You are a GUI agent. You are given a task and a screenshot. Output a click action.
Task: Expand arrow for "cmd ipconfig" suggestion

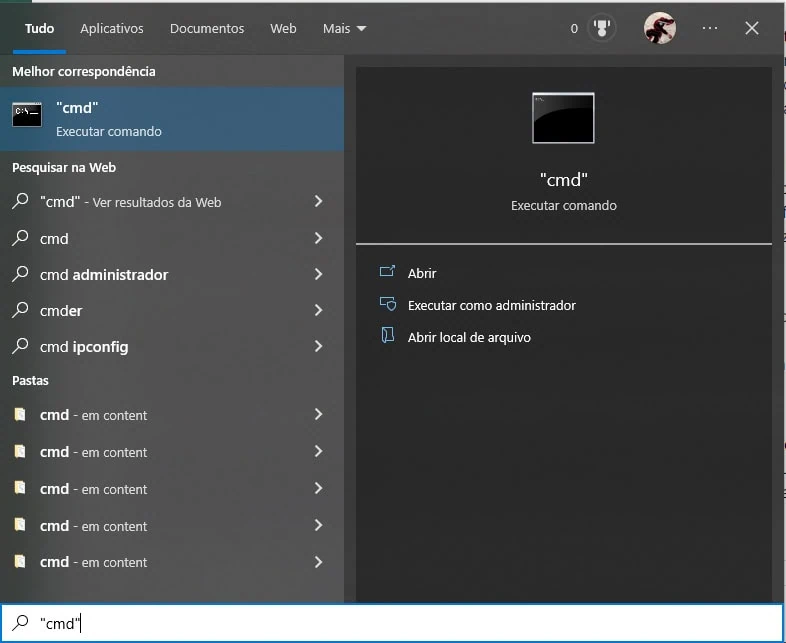click(x=318, y=347)
